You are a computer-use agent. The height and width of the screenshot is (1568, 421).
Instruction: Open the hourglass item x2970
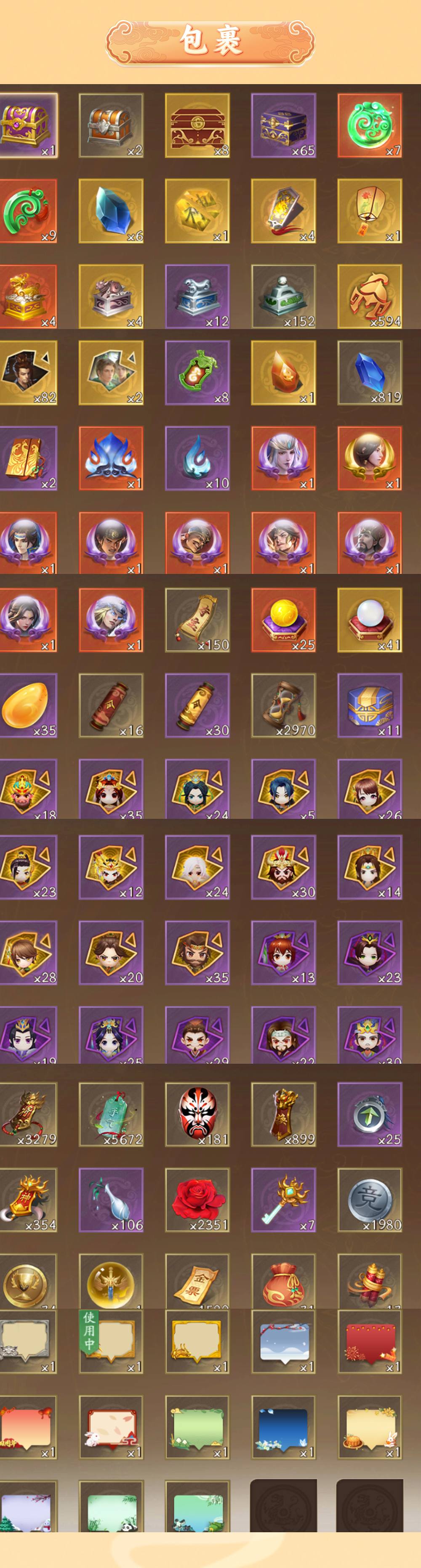tap(283, 705)
